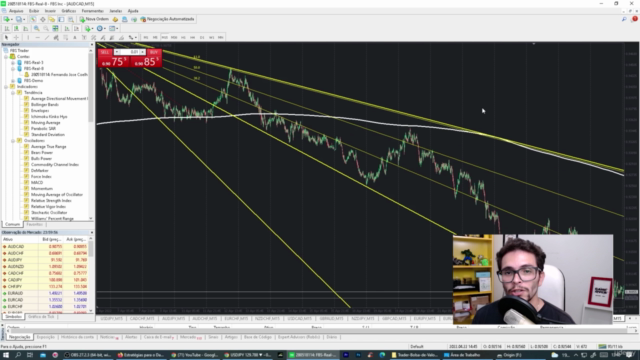This screenshot has height=360, width=640.
Task: Open the Gráficos menu
Action: click(x=69, y=11)
